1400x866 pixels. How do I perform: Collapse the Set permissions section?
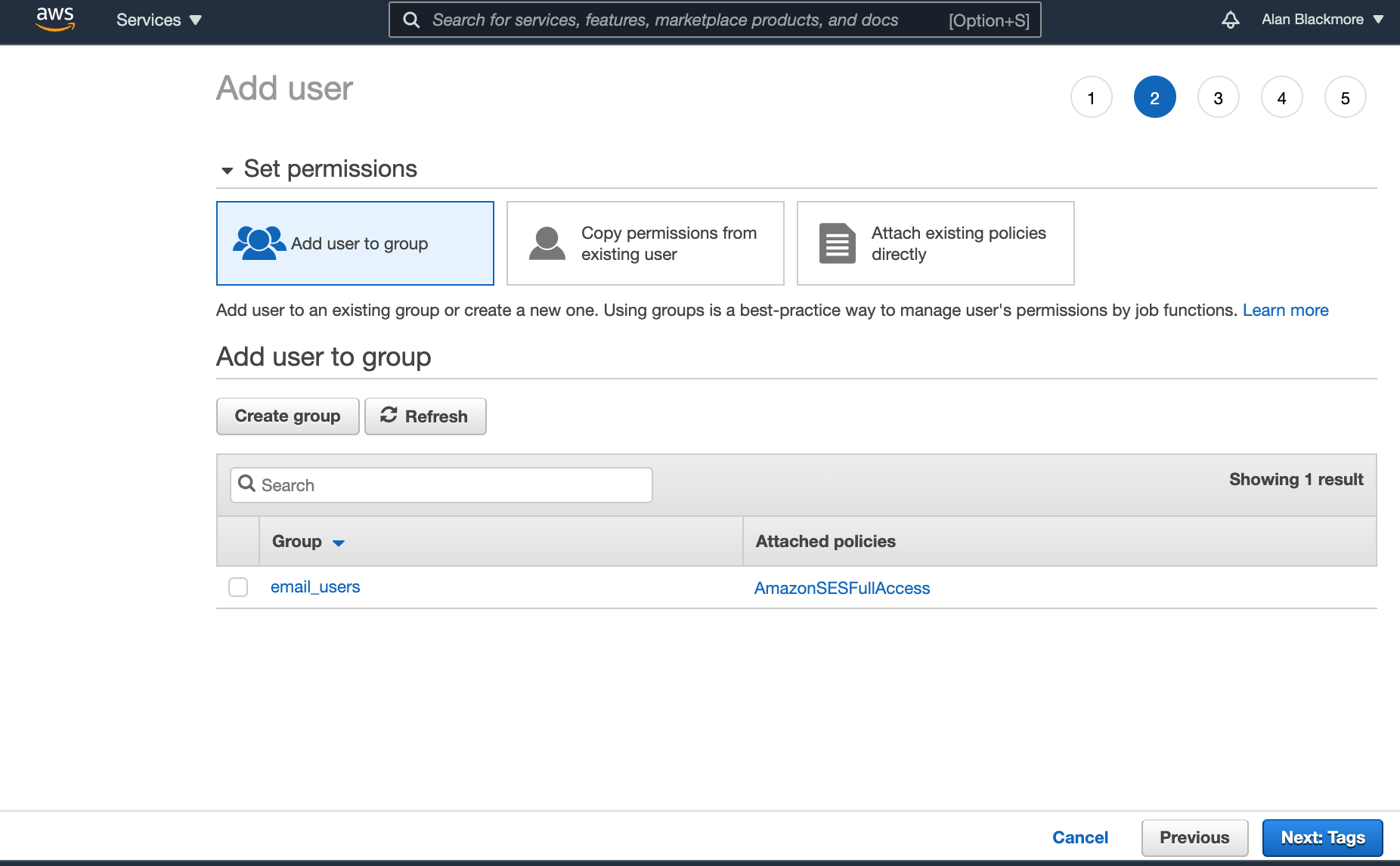pyautogui.click(x=227, y=170)
